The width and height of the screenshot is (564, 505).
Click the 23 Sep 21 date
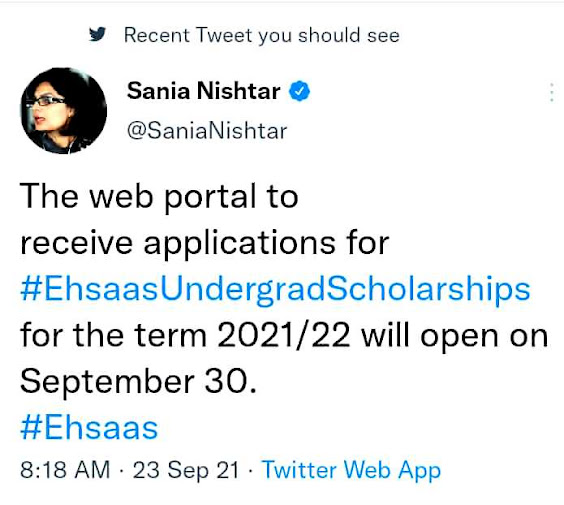[x=186, y=470]
